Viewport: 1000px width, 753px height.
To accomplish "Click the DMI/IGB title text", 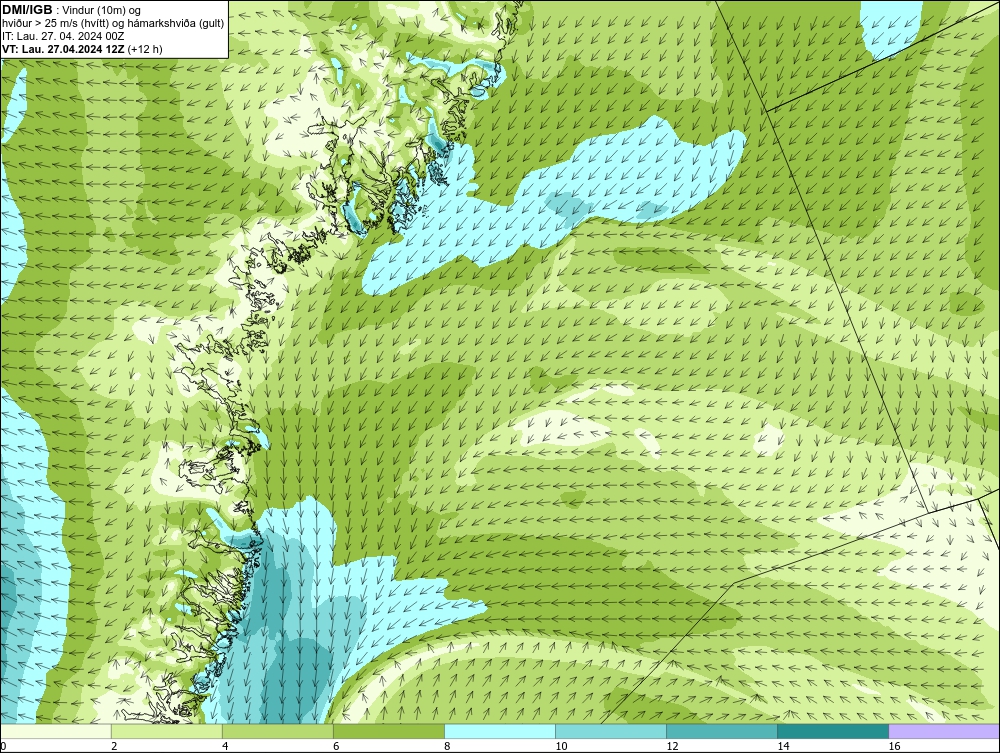I will coord(27,10).
